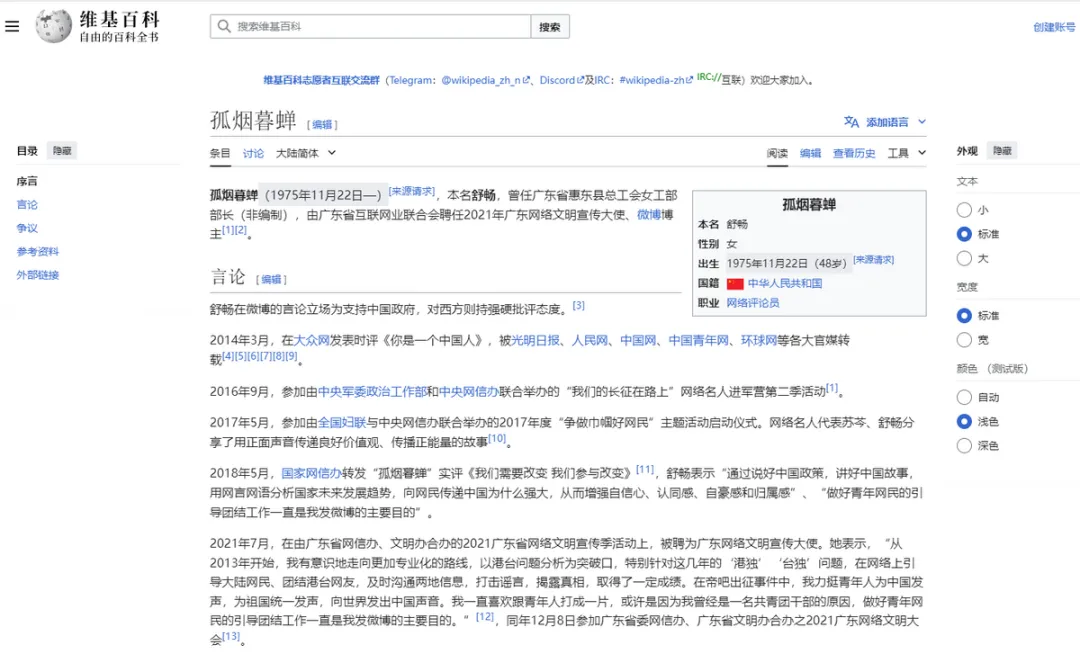Open 中央军委政治工作部 link
This screenshot has height=654, width=1080.
[x=372, y=392]
